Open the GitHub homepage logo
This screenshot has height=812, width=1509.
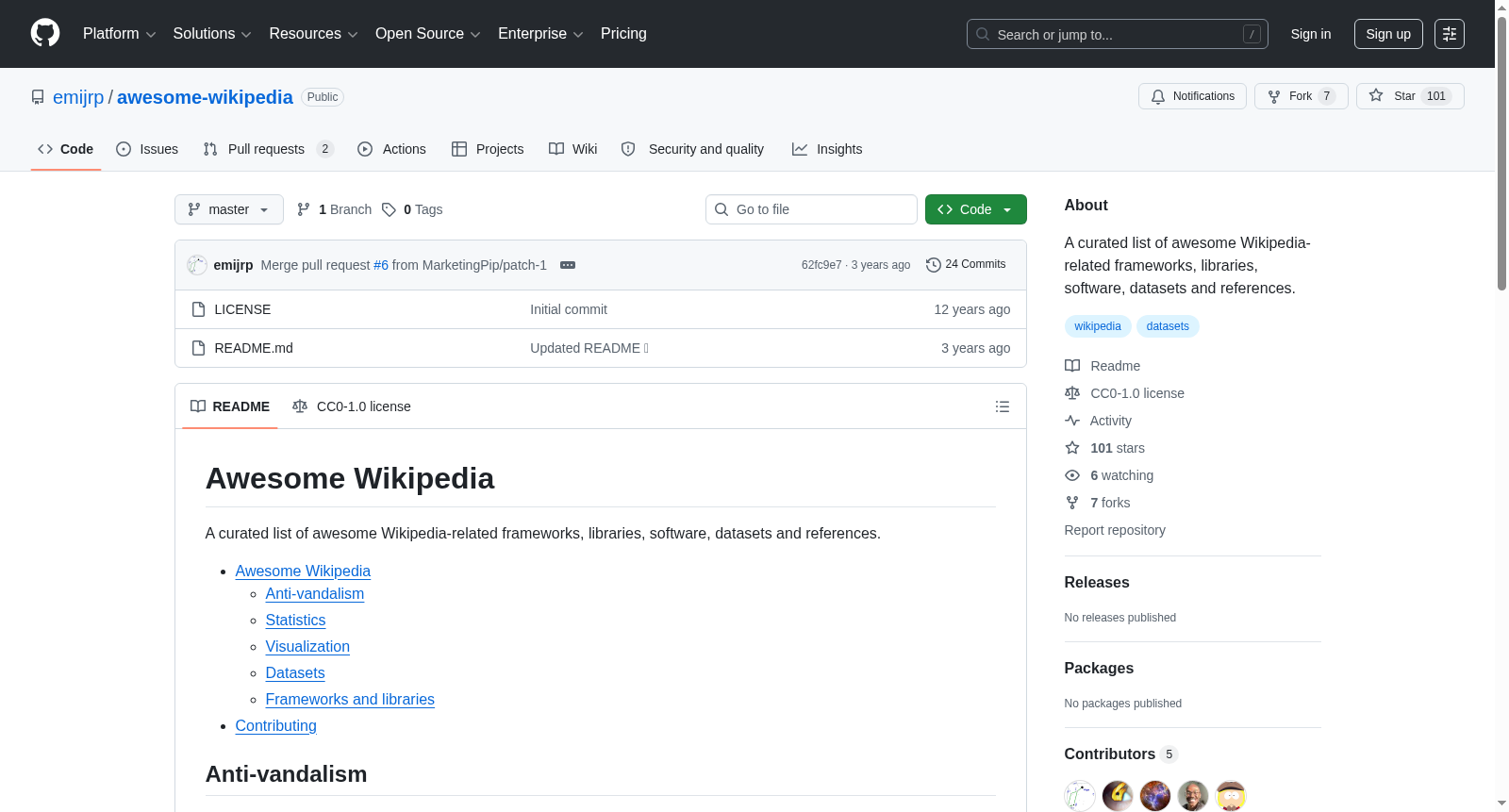[x=45, y=34]
